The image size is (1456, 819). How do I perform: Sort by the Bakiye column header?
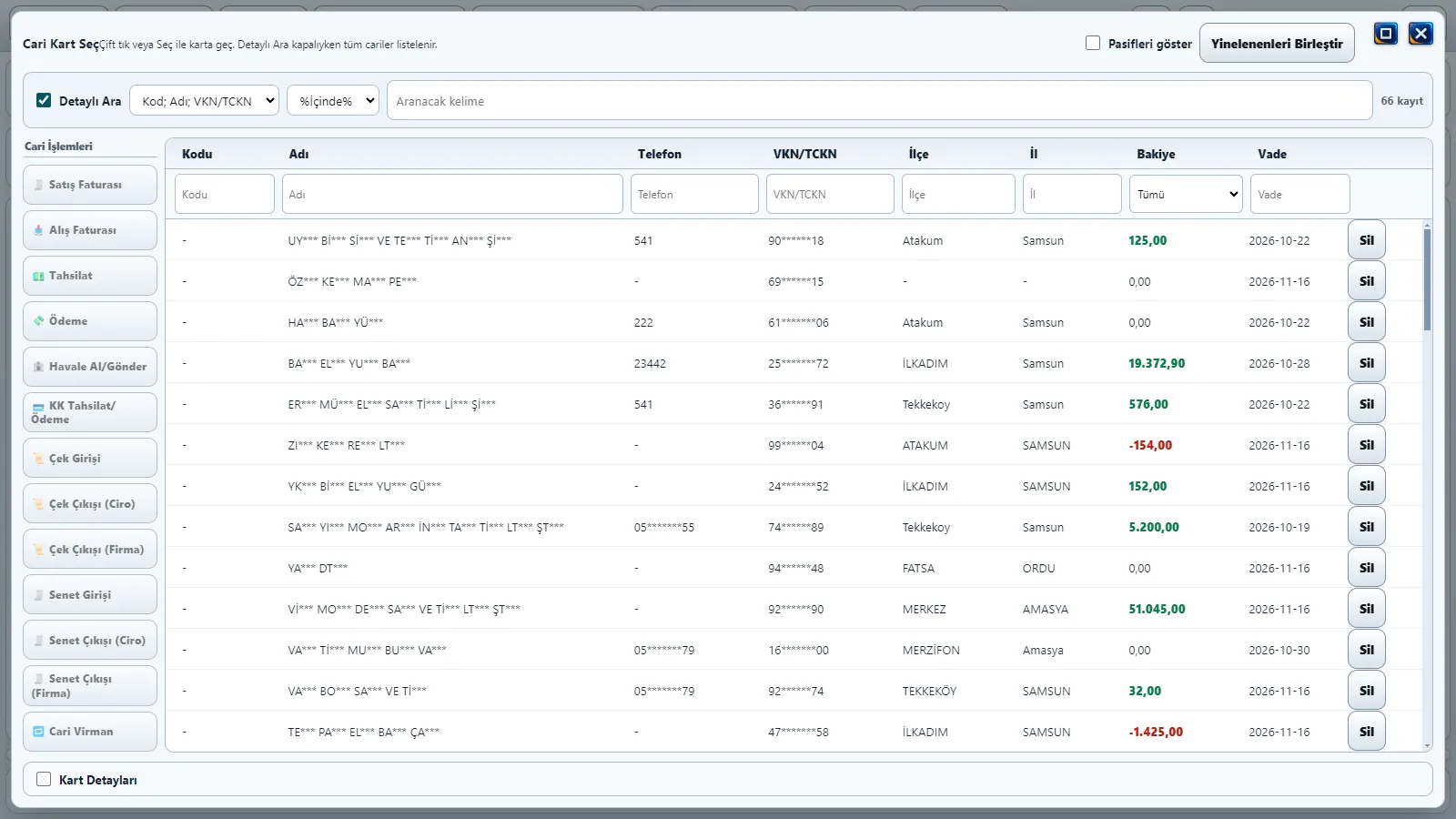coord(1156,154)
